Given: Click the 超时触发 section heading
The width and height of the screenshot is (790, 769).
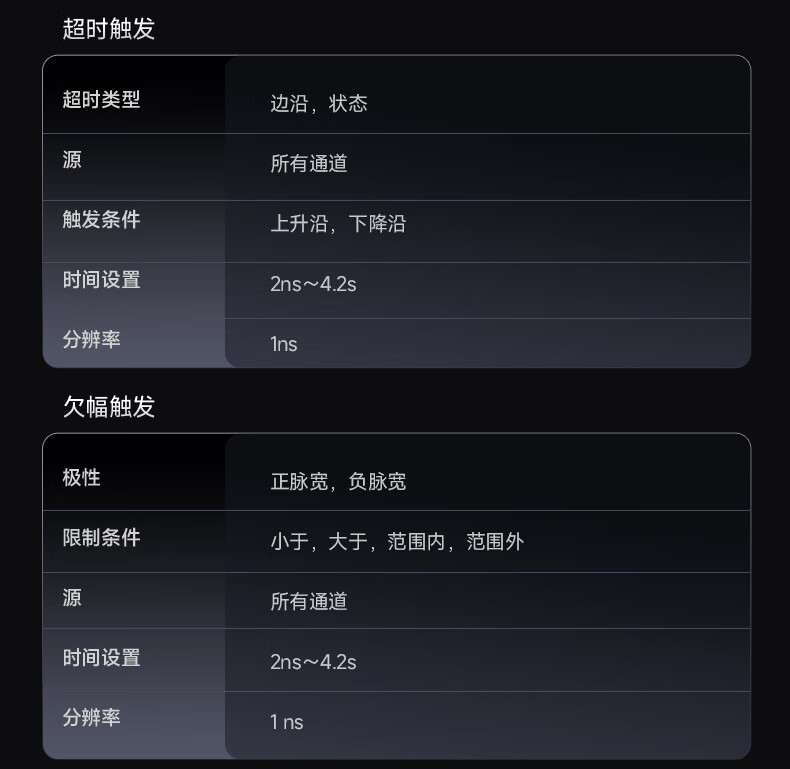Looking at the screenshot, I should click(x=109, y=29).
